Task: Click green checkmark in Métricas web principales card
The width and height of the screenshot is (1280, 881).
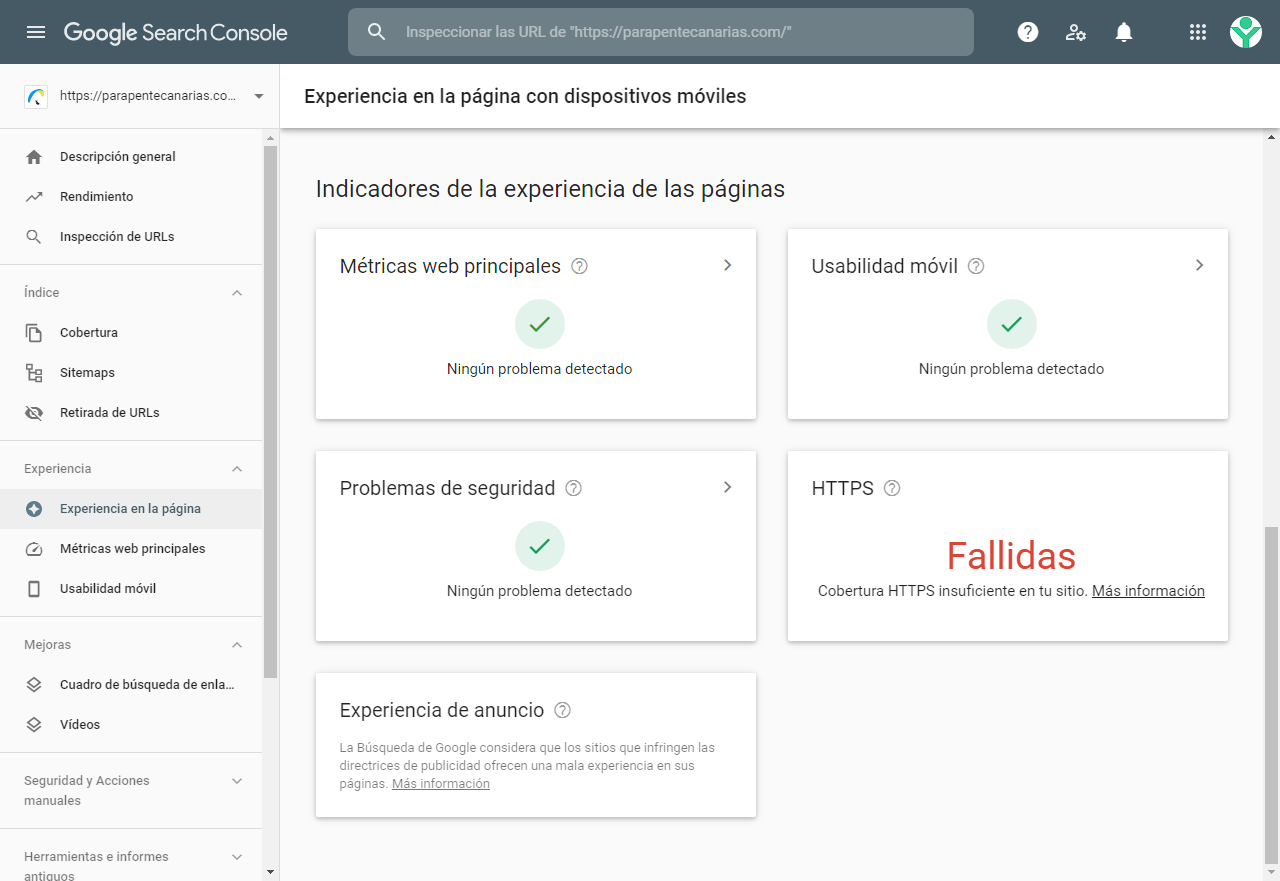Action: pos(540,324)
